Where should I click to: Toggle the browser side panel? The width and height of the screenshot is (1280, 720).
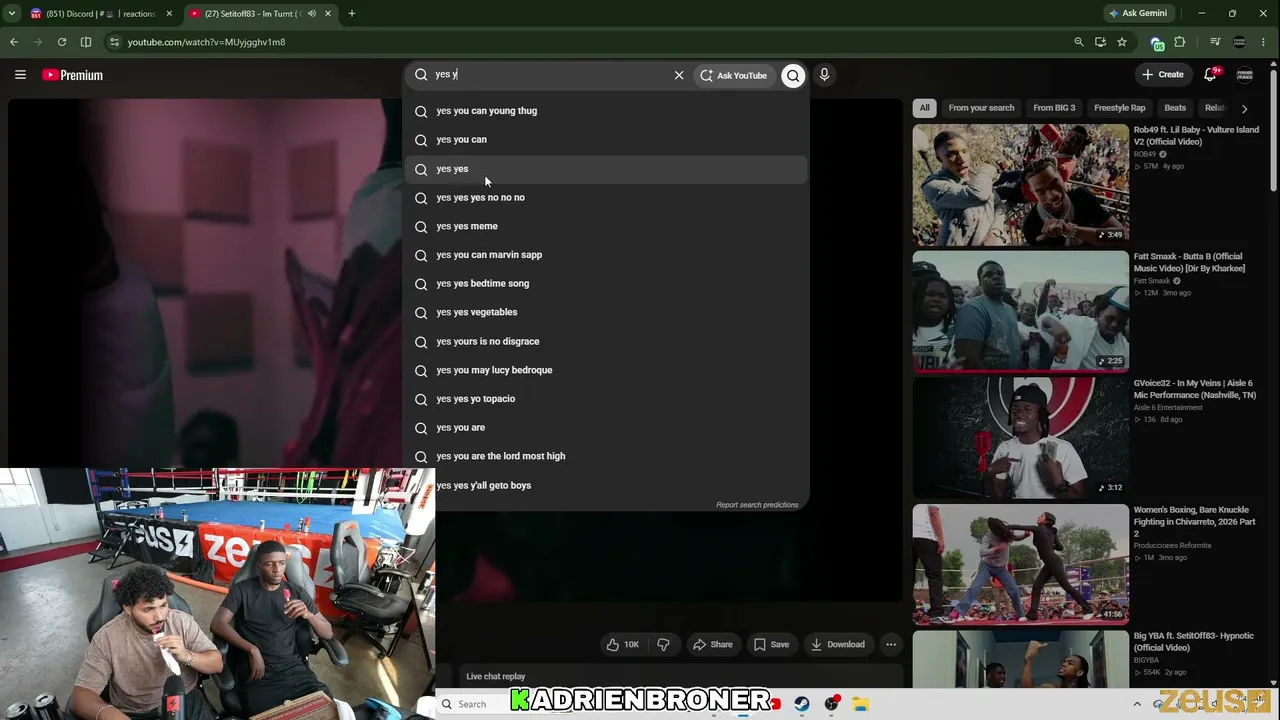[x=86, y=42]
